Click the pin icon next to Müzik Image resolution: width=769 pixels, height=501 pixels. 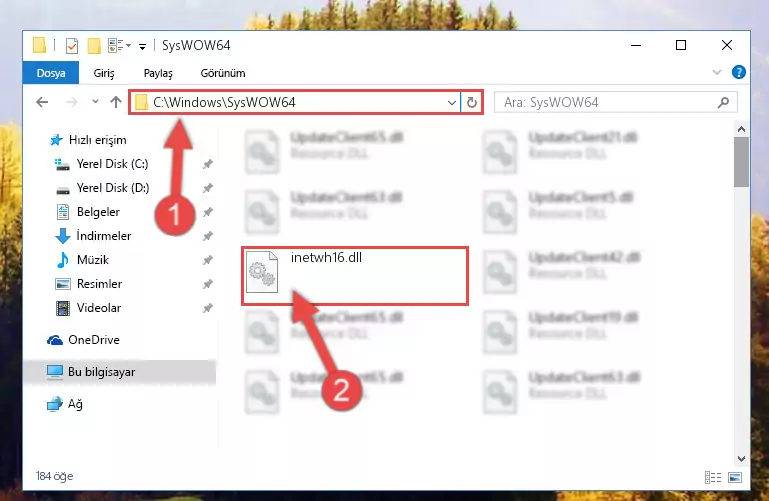[208, 260]
